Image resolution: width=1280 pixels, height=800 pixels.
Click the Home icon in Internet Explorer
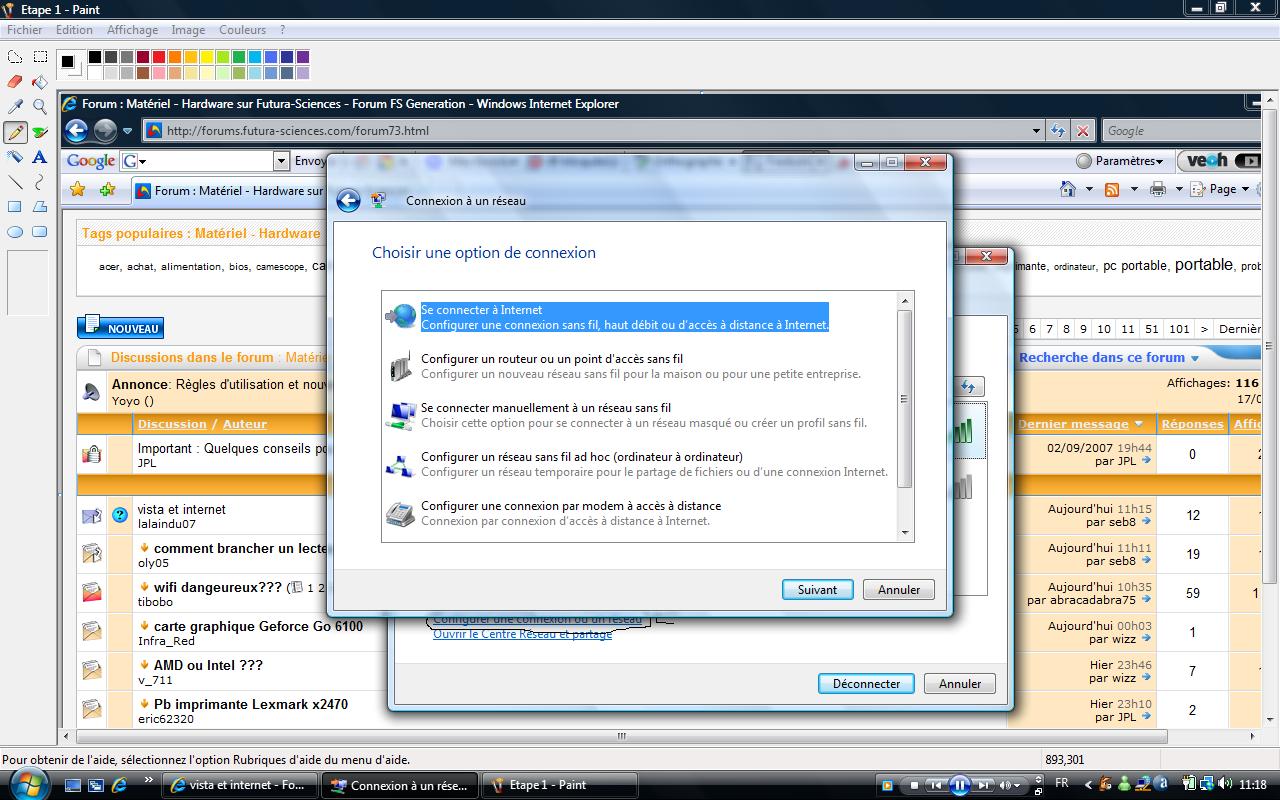[1068, 189]
